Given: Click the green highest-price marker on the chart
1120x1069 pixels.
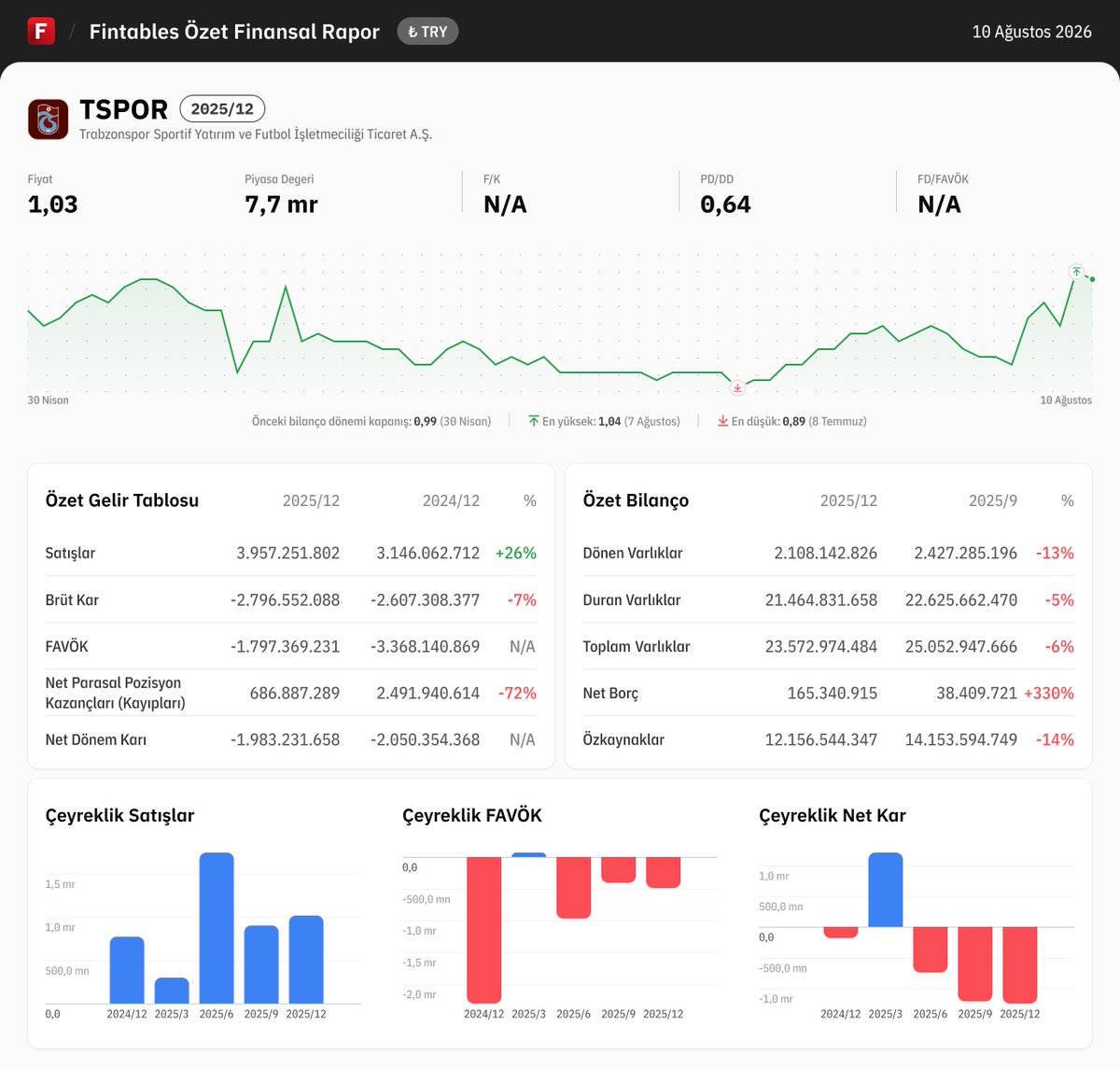Looking at the screenshot, I should 1076,272.
